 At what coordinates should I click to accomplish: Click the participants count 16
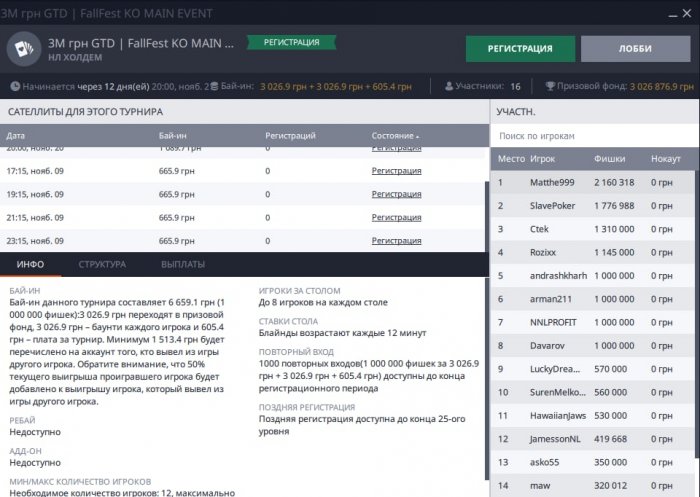pos(515,86)
